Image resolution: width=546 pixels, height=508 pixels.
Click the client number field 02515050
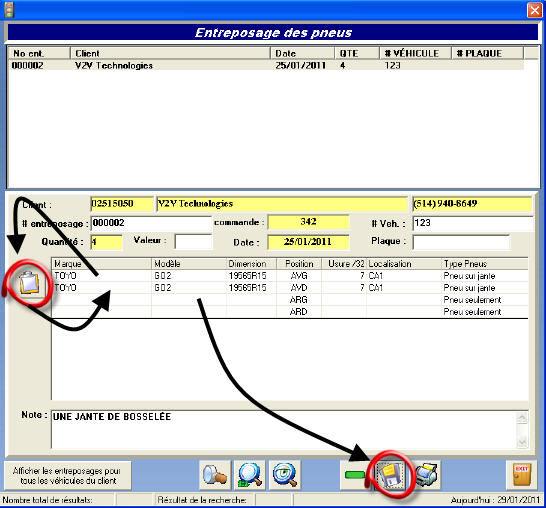(122, 204)
